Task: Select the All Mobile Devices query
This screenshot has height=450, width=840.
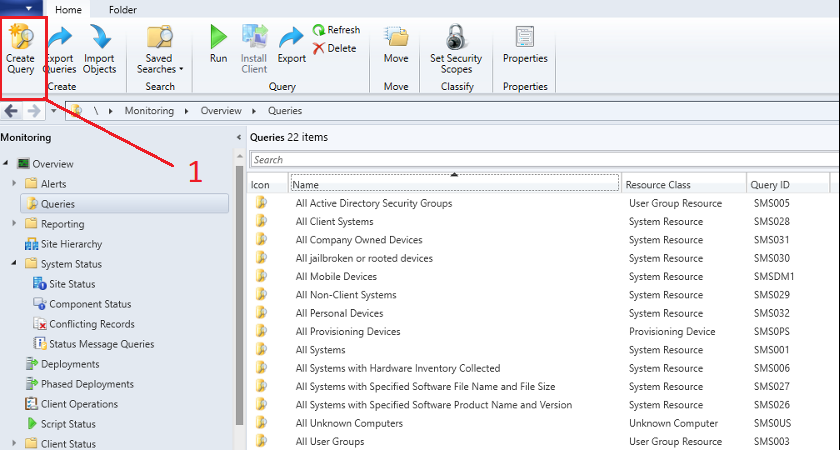Action: coord(336,276)
